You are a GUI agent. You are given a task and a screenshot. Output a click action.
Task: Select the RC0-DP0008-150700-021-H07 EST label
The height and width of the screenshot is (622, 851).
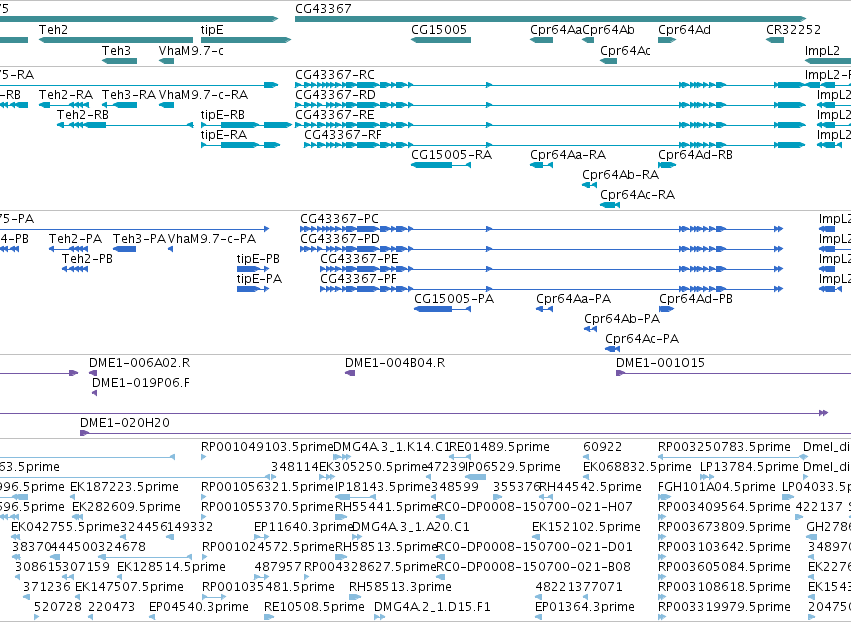[534, 507]
